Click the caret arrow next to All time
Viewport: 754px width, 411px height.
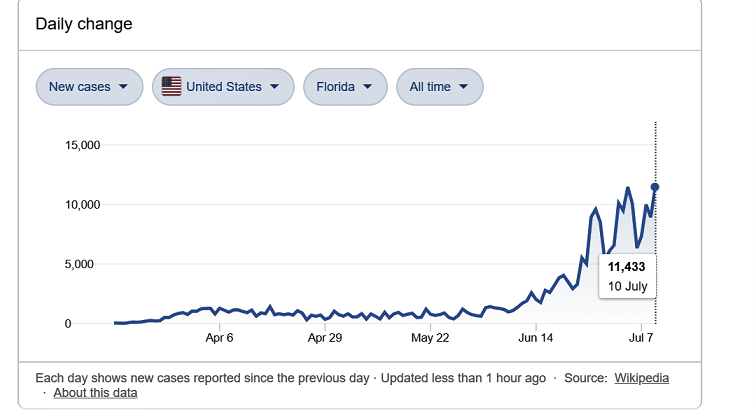tap(464, 87)
